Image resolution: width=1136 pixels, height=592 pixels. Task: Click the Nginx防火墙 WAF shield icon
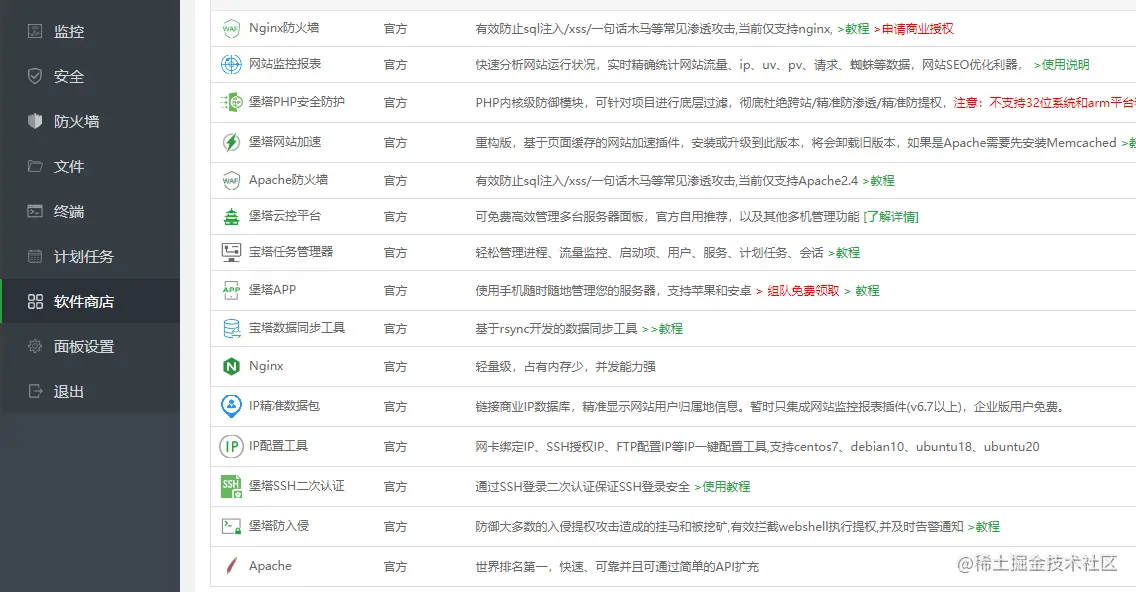(x=231, y=28)
